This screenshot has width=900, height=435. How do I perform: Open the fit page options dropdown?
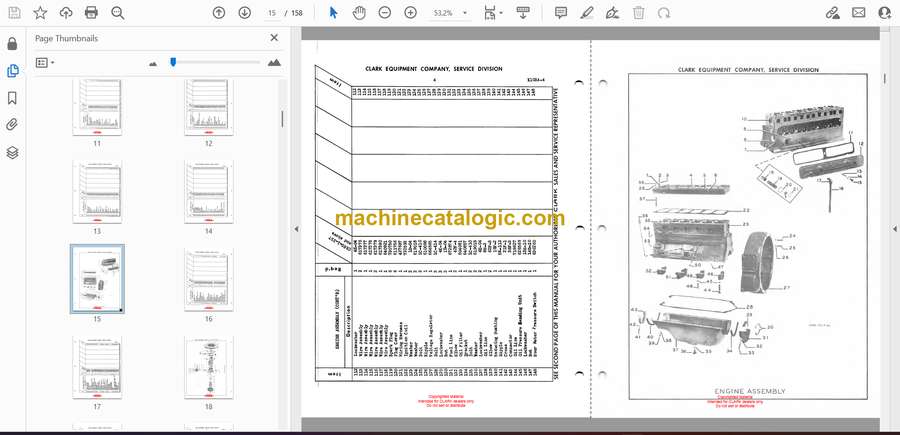[493, 13]
